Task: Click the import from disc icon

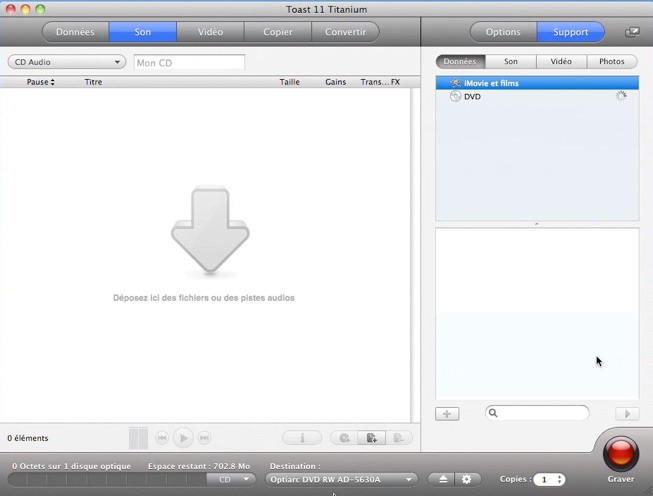Action: click(344, 438)
